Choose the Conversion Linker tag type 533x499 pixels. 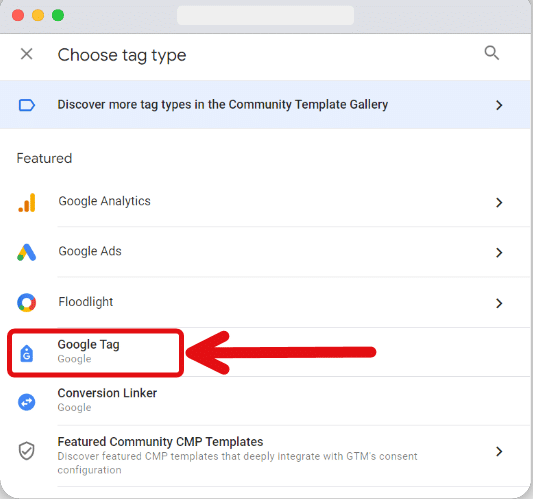coord(265,401)
